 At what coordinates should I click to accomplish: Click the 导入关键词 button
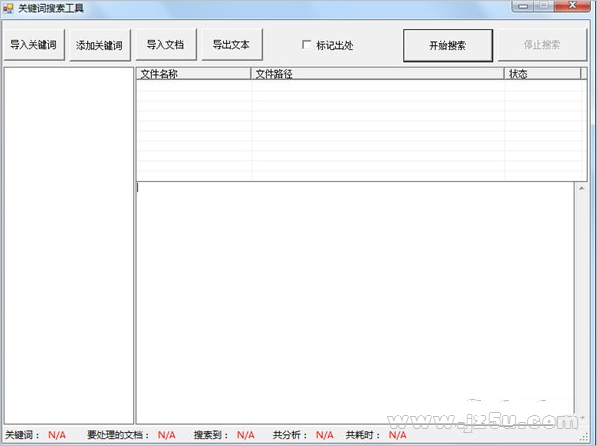point(34,45)
